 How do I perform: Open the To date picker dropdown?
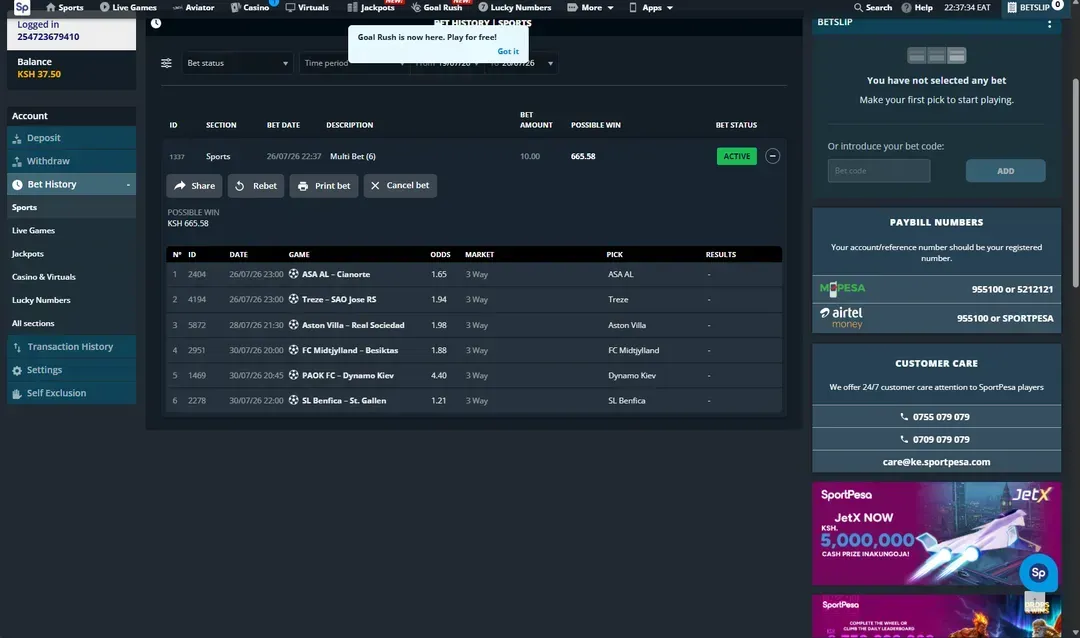(x=521, y=63)
